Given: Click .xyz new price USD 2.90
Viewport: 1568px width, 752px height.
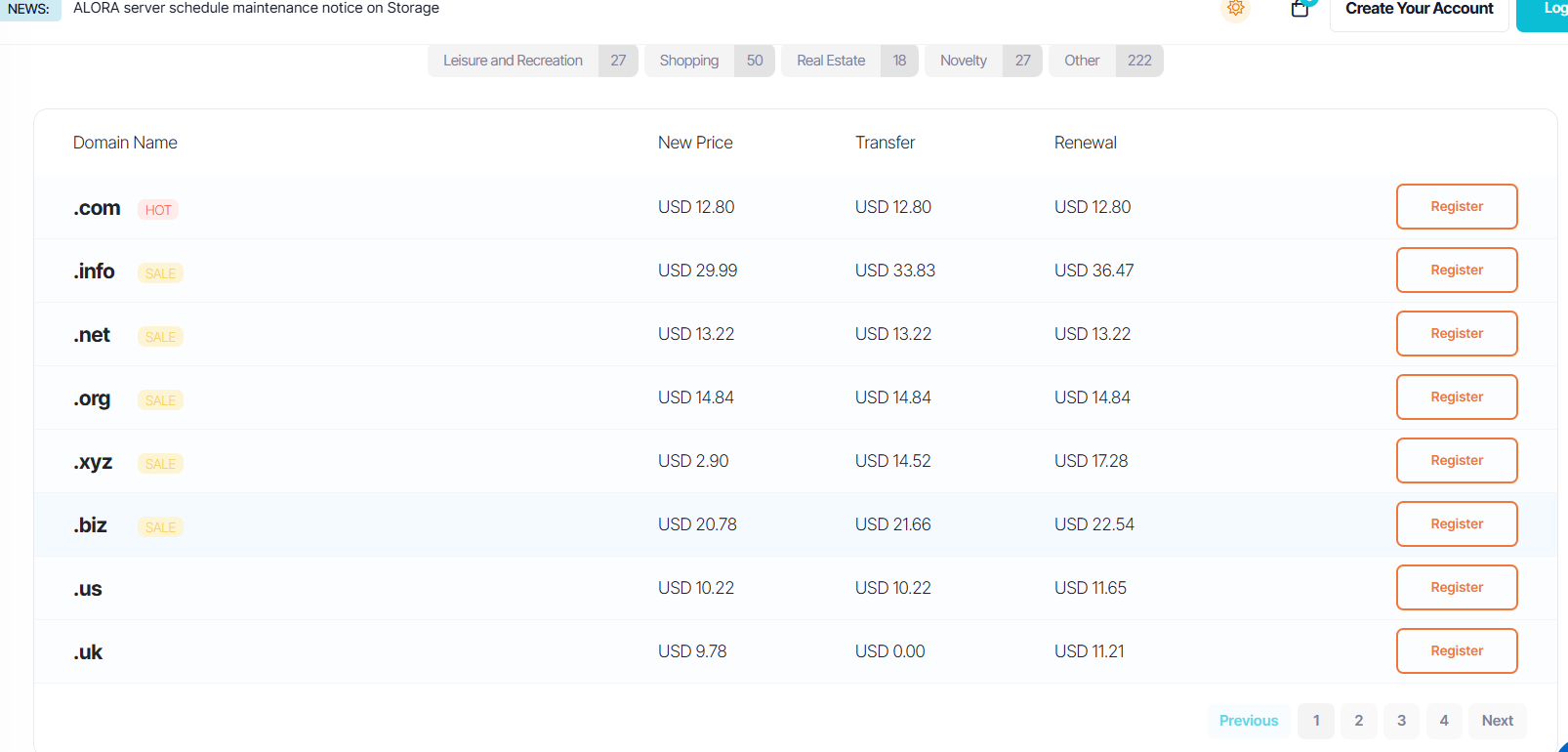Looking at the screenshot, I should coord(693,461).
